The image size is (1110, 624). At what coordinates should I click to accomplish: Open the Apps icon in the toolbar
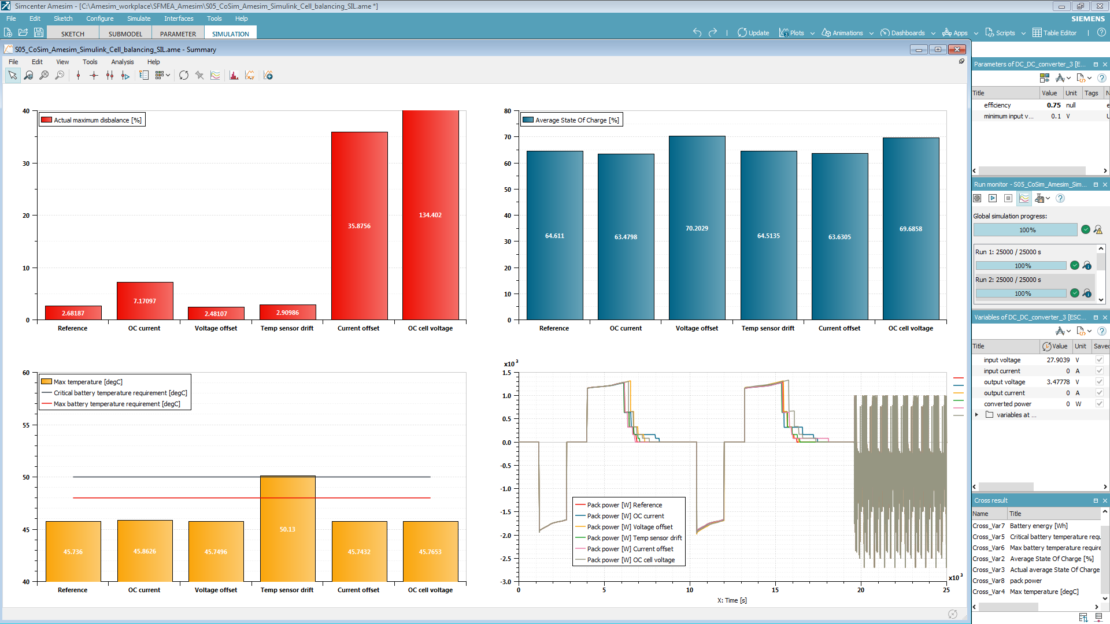[x=947, y=33]
